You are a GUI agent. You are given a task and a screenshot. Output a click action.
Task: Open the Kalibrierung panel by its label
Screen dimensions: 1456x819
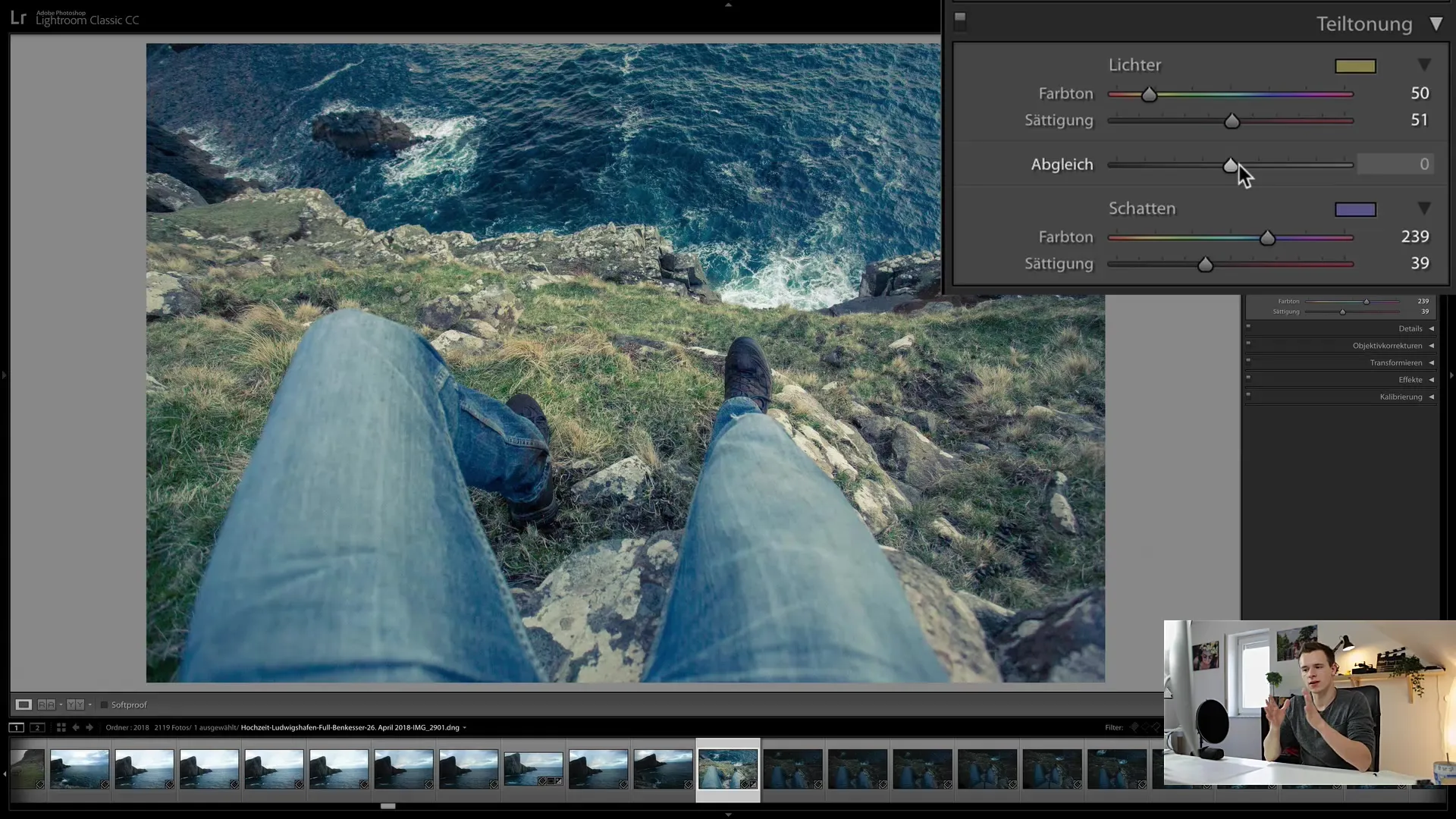tap(1401, 397)
